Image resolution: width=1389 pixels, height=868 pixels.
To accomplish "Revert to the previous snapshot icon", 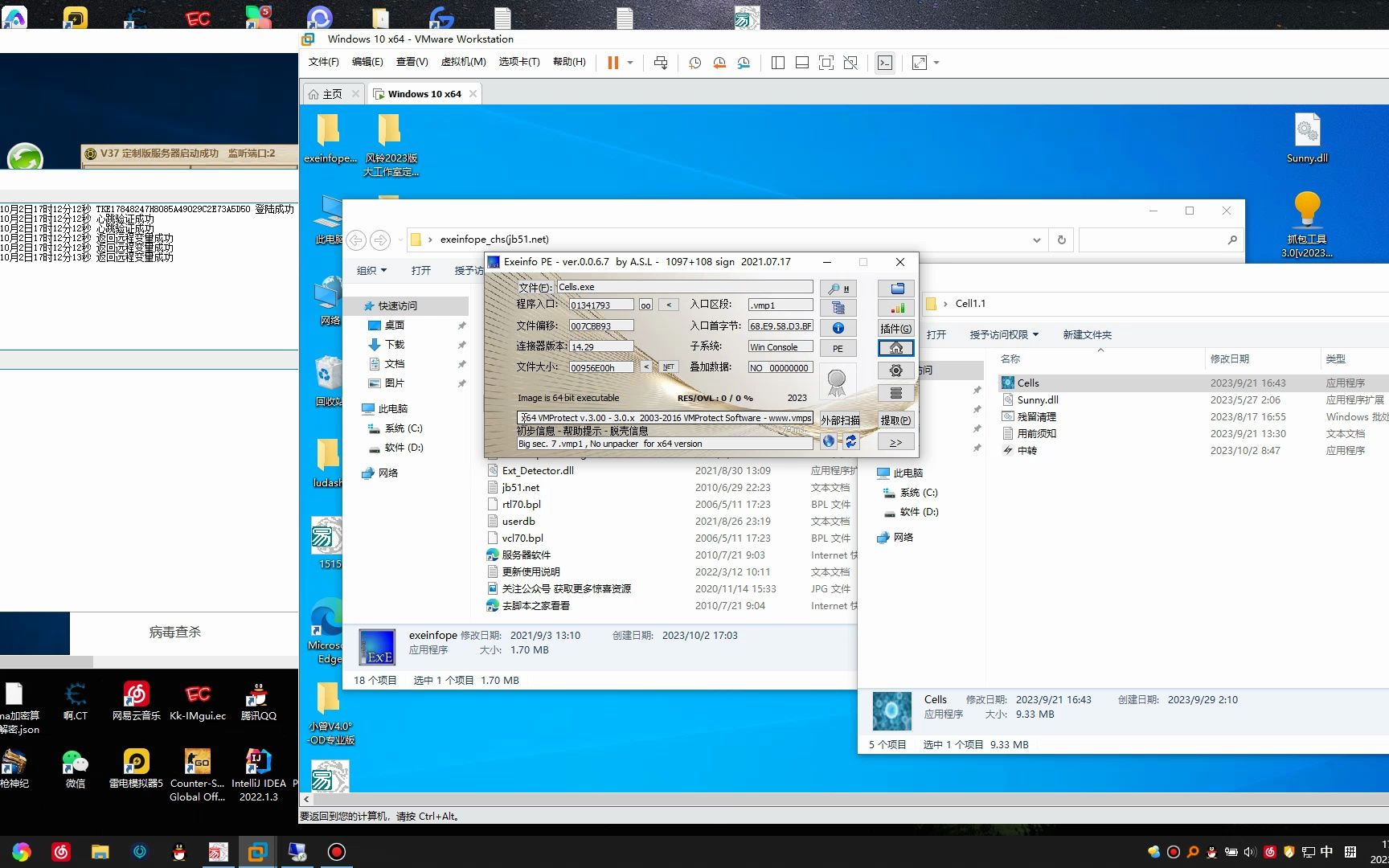I will pos(719,63).
